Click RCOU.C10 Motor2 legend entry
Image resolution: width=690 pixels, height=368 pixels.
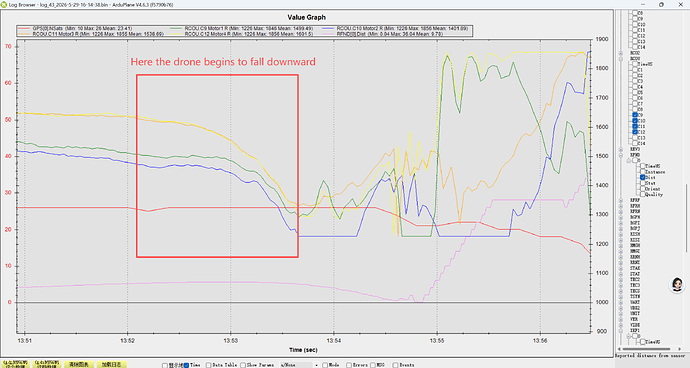coord(395,28)
